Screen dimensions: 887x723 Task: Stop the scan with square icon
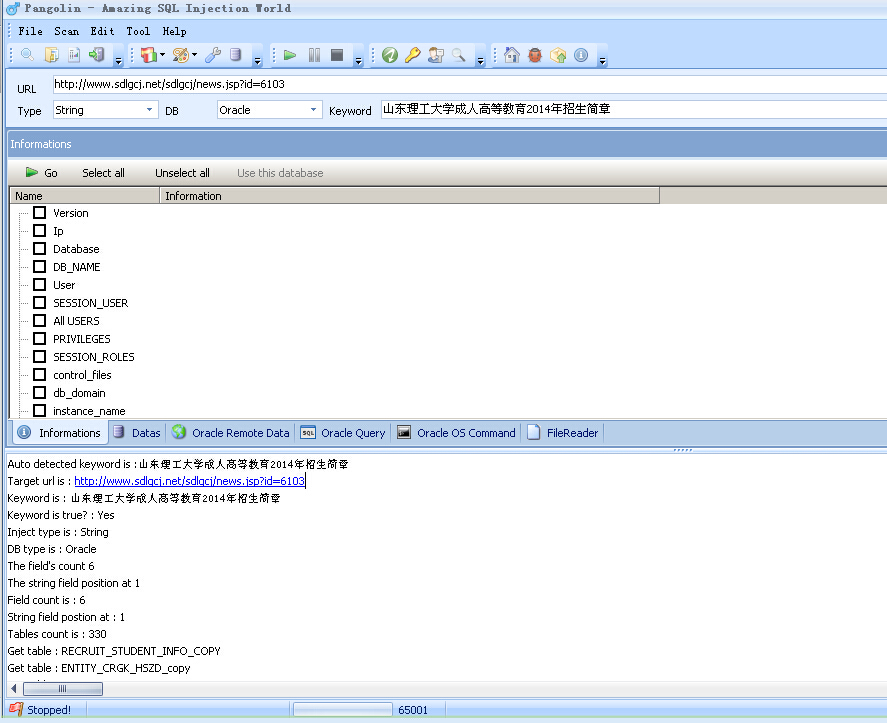pyautogui.click(x=337, y=55)
